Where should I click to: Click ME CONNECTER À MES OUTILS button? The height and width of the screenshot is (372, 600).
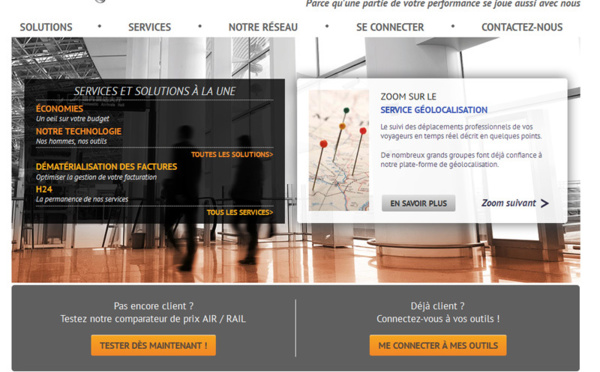tap(438, 345)
